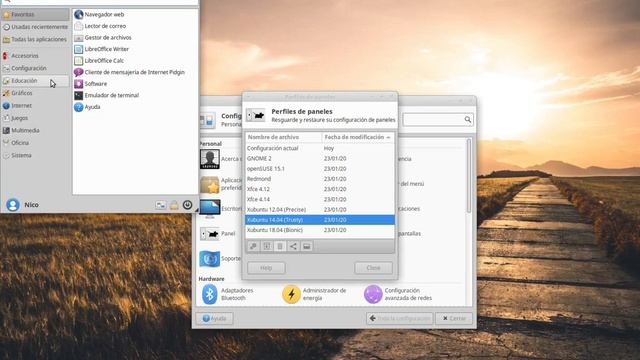Viewport: 640px width, 360px height.
Task: Open the settings icon in menu footer
Action: click(x=161, y=205)
